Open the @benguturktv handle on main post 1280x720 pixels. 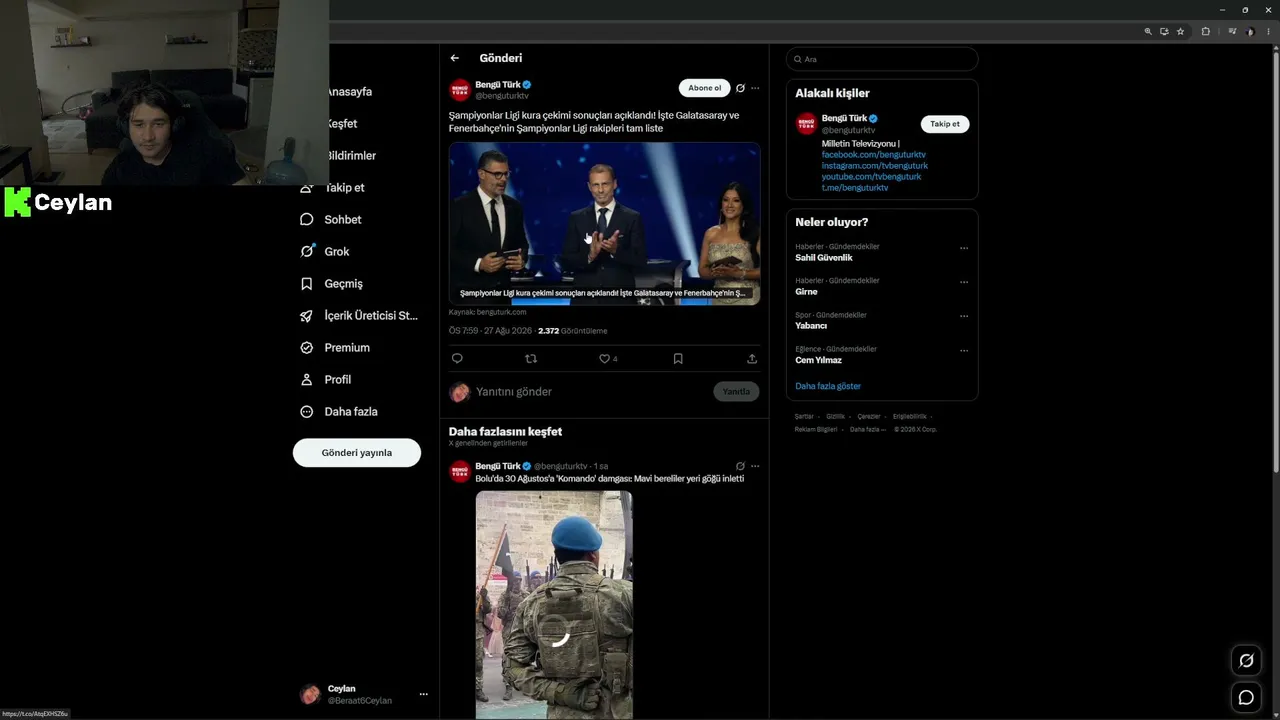point(502,96)
